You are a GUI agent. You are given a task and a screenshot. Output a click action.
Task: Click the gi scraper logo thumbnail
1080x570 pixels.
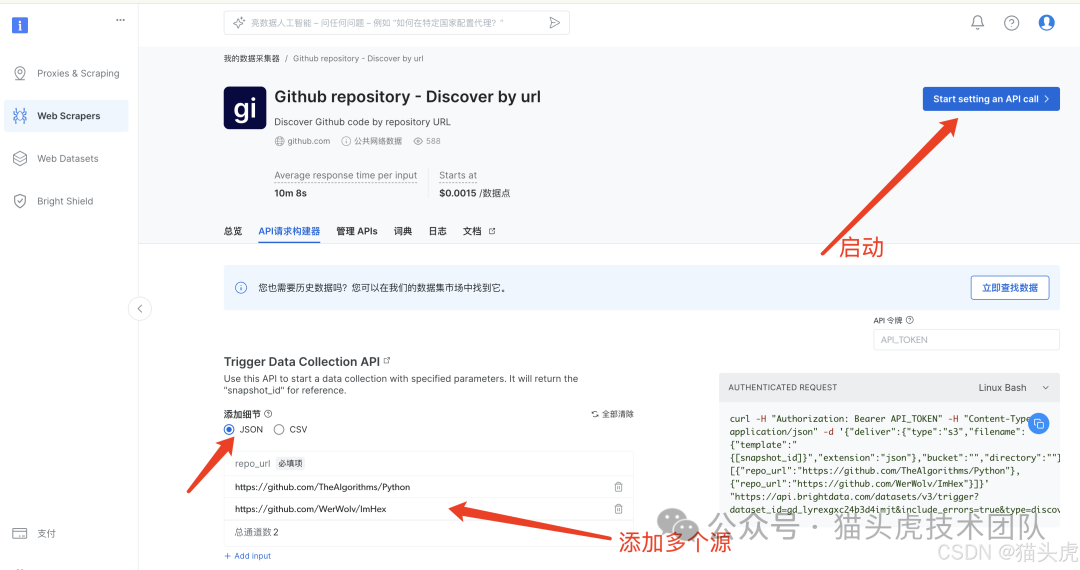pos(245,108)
